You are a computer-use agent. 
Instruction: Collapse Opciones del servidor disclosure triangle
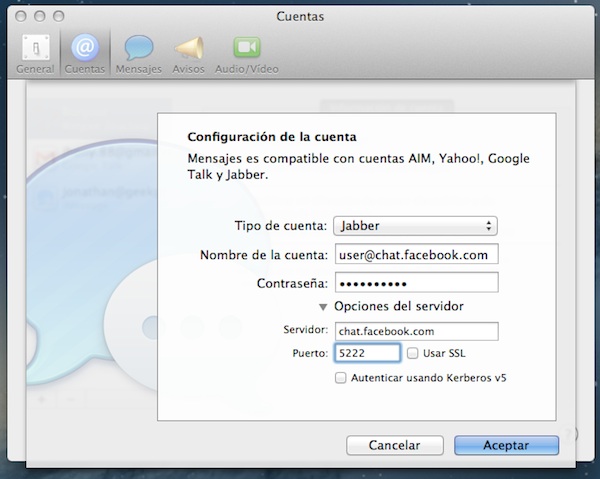click(323, 307)
